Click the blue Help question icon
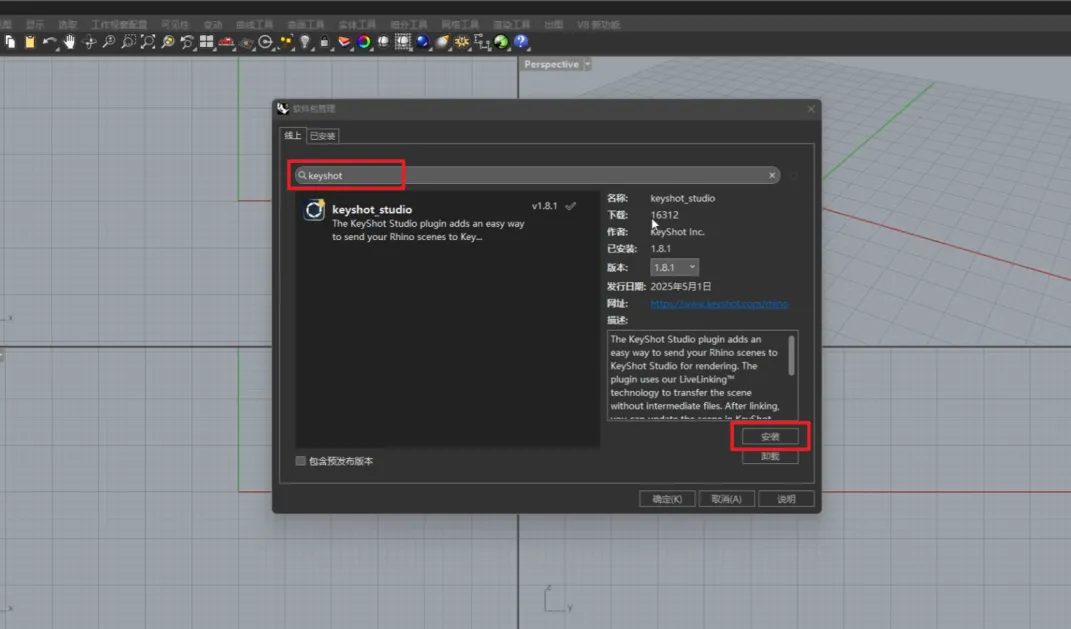 [x=521, y=42]
